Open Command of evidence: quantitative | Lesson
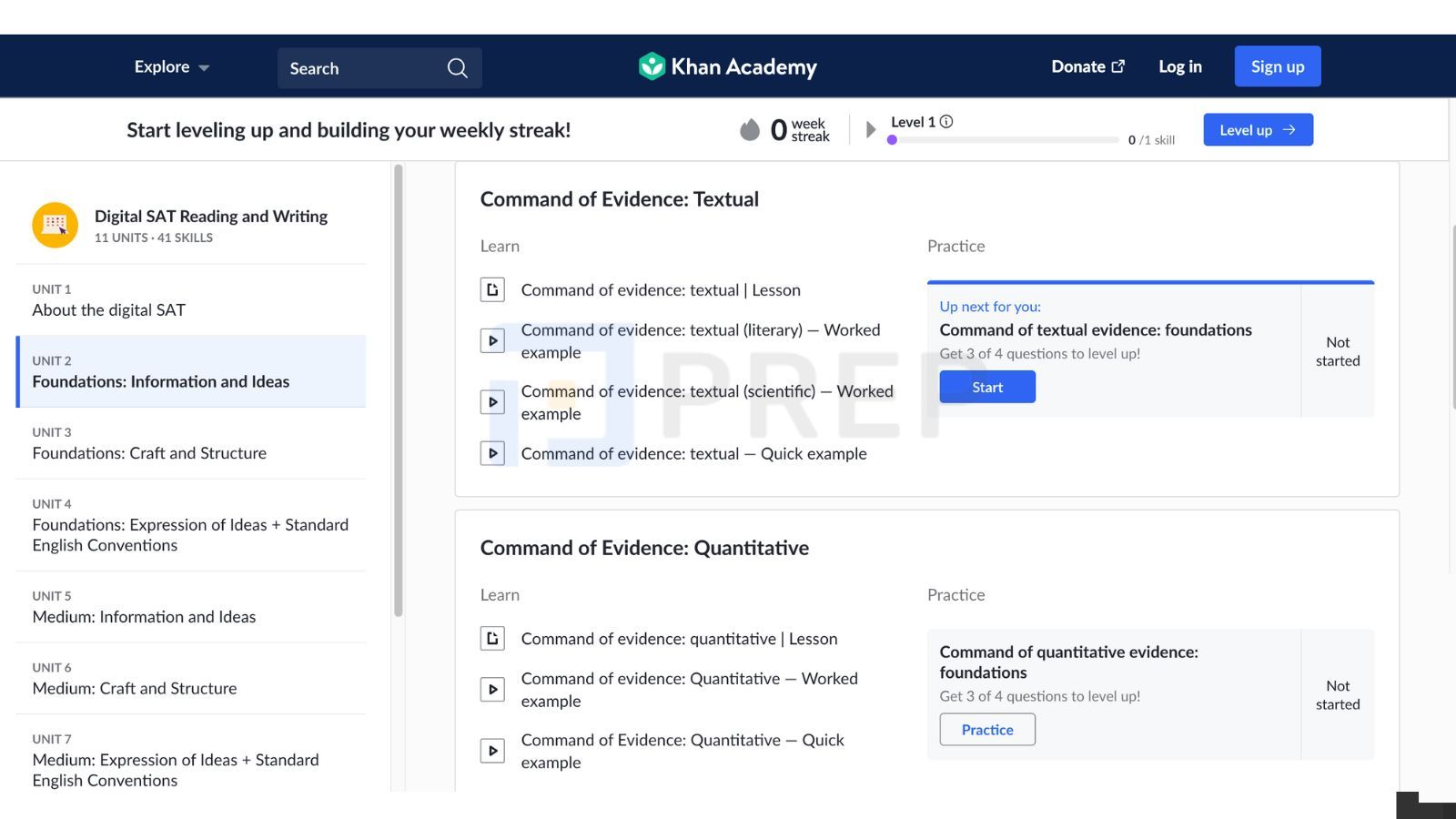The height and width of the screenshot is (819, 1456). [x=679, y=639]
